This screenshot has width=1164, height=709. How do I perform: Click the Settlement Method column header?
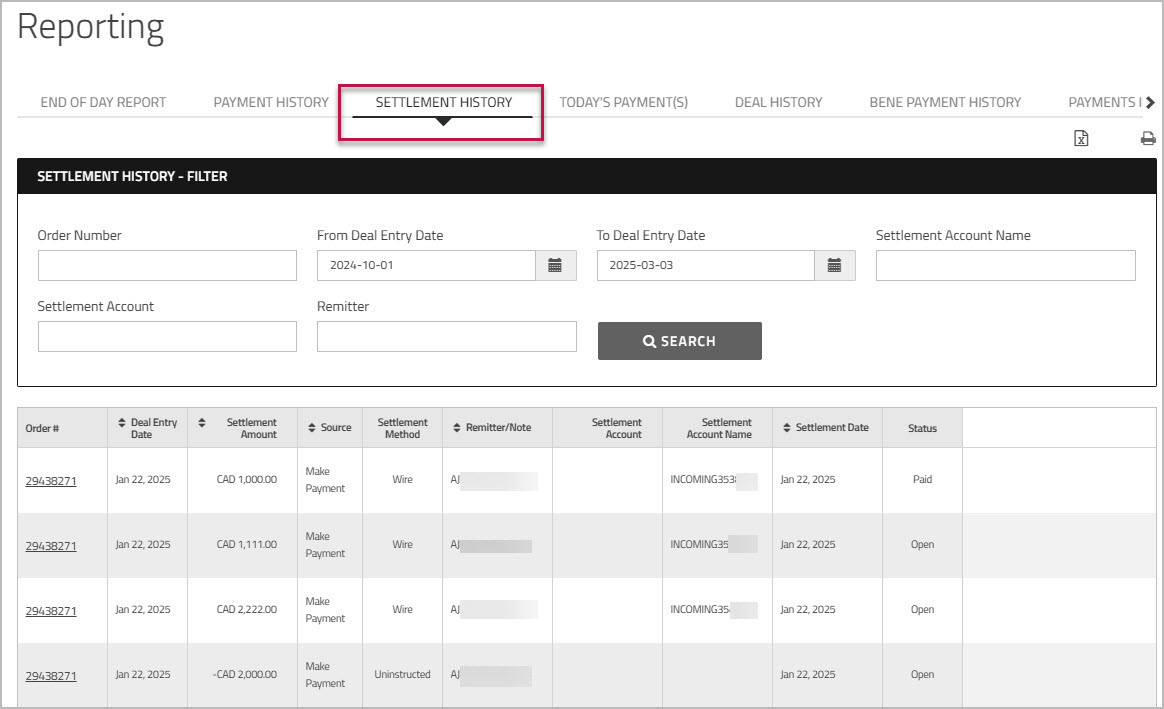(x=402, y=428)
